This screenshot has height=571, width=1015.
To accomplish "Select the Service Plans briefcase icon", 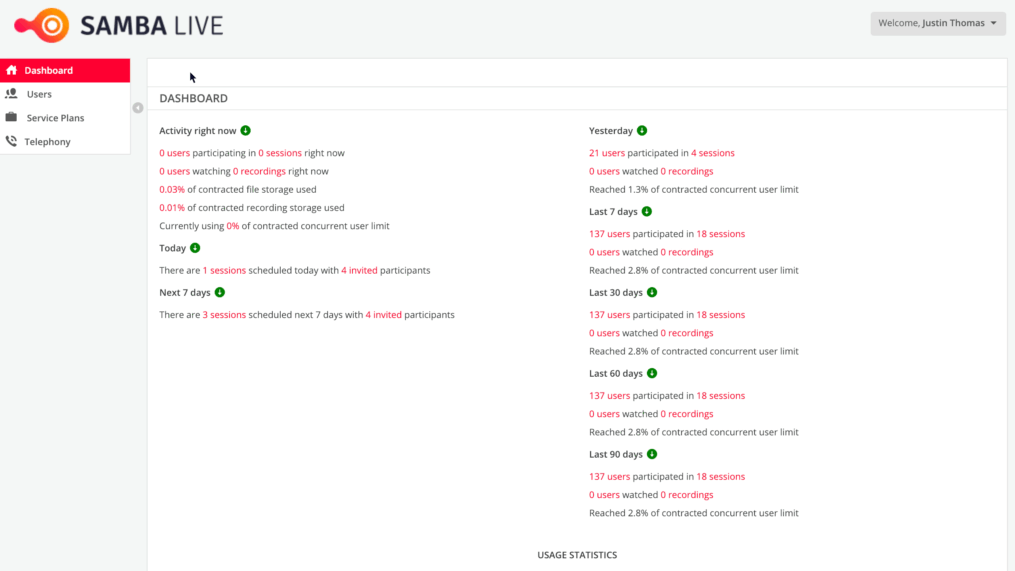I will tap(11, 117).
